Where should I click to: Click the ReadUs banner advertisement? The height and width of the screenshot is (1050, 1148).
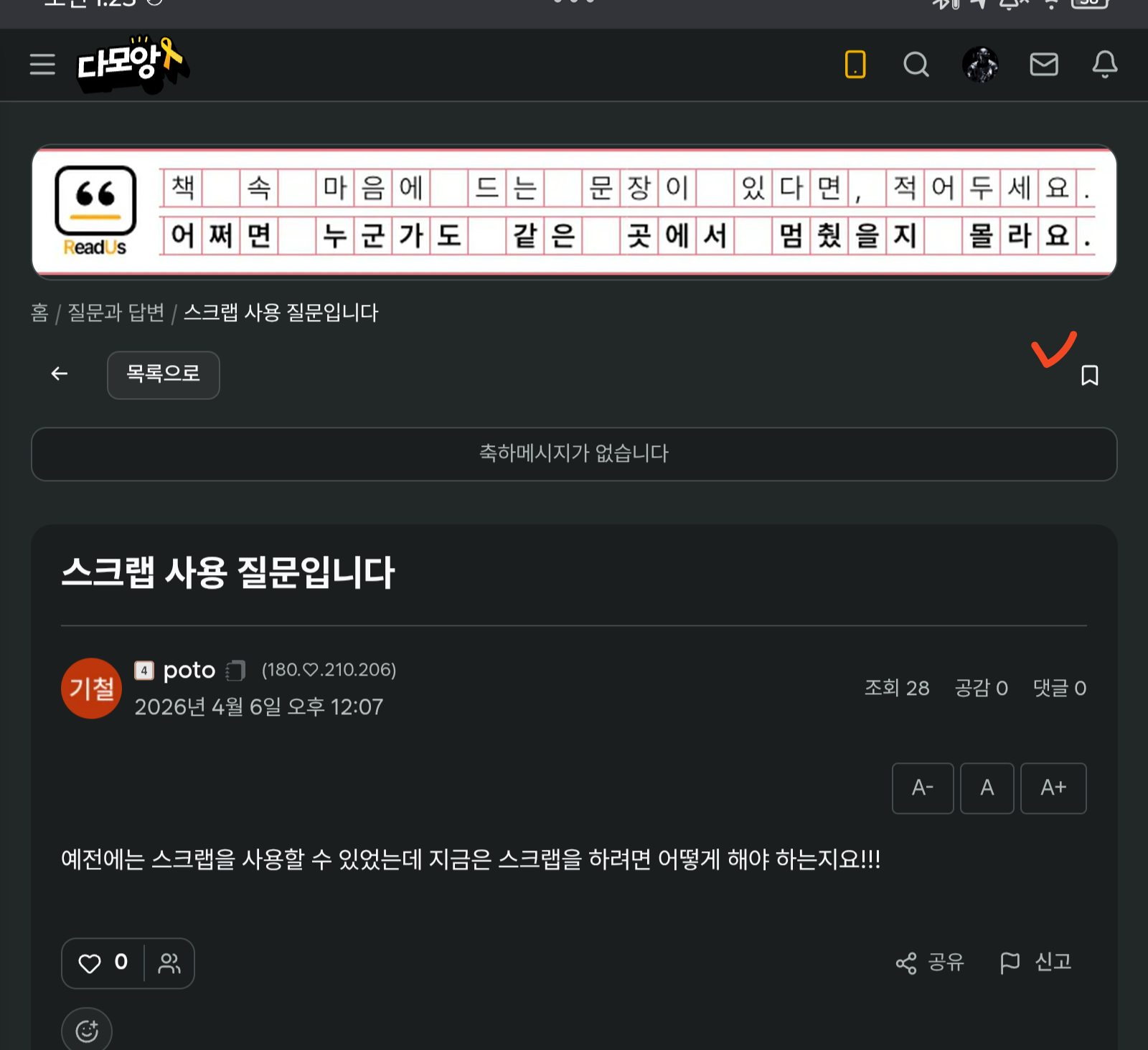point(574,212)
